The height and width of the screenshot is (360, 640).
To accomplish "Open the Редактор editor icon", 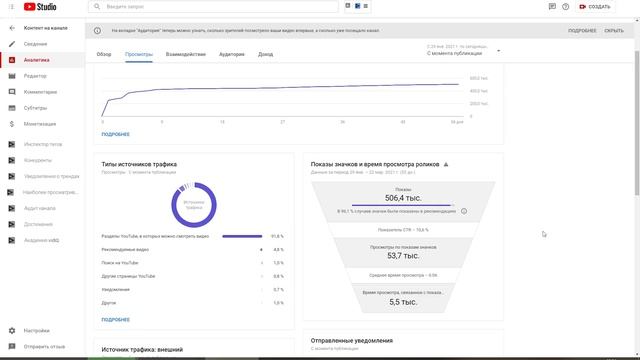I will 12,76.
